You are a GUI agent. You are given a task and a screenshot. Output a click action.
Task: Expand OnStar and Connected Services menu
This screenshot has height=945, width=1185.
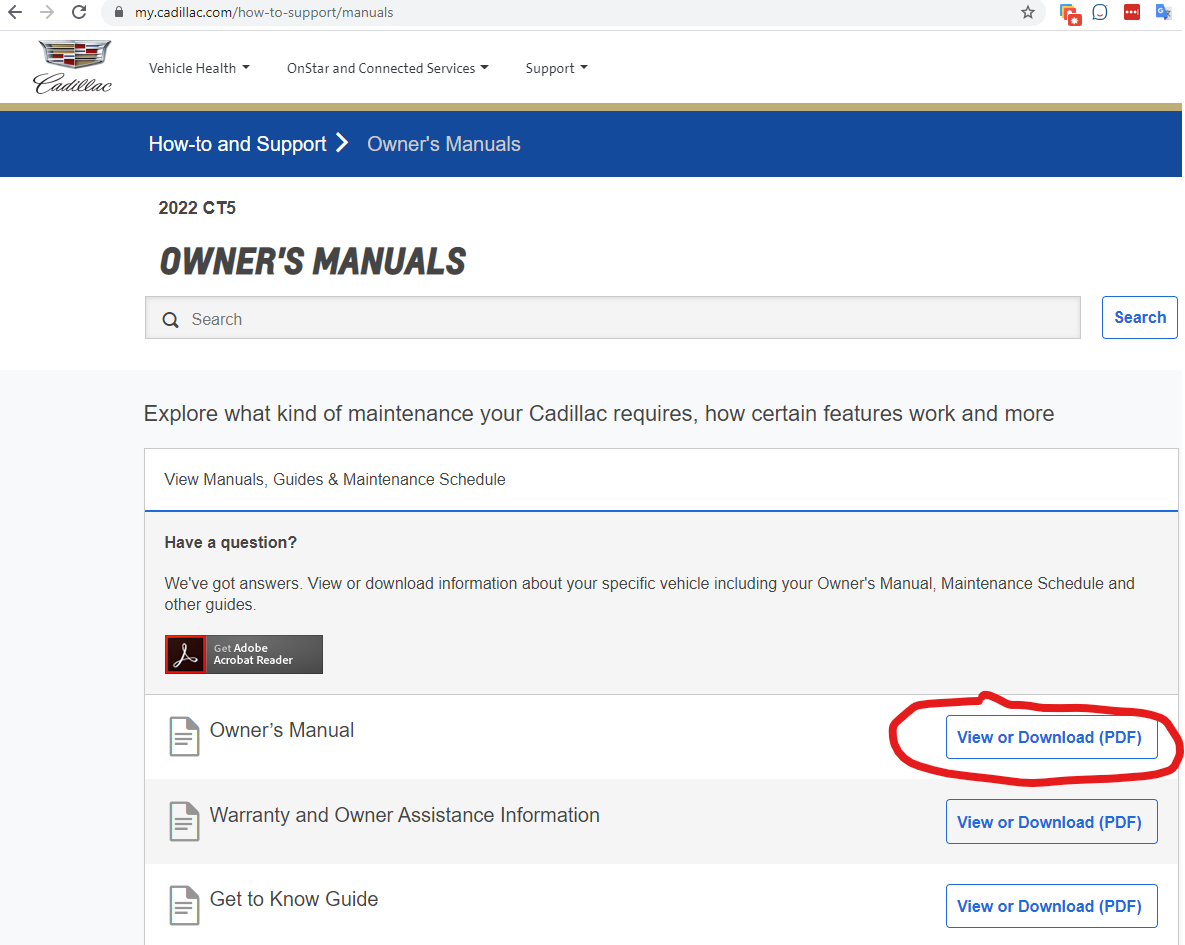(x=387, y=68)
